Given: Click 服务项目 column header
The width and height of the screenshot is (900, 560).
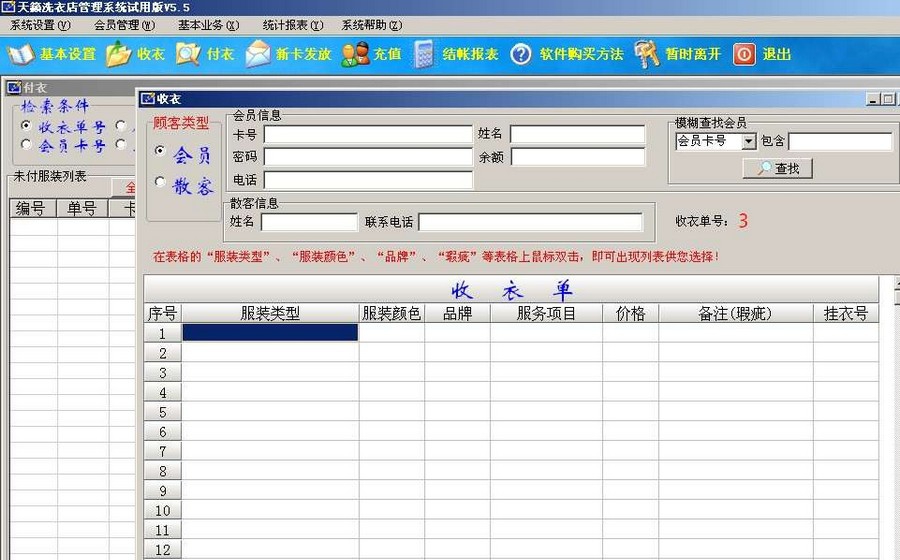Looking at the screenshot, I should tap(546, 313).
